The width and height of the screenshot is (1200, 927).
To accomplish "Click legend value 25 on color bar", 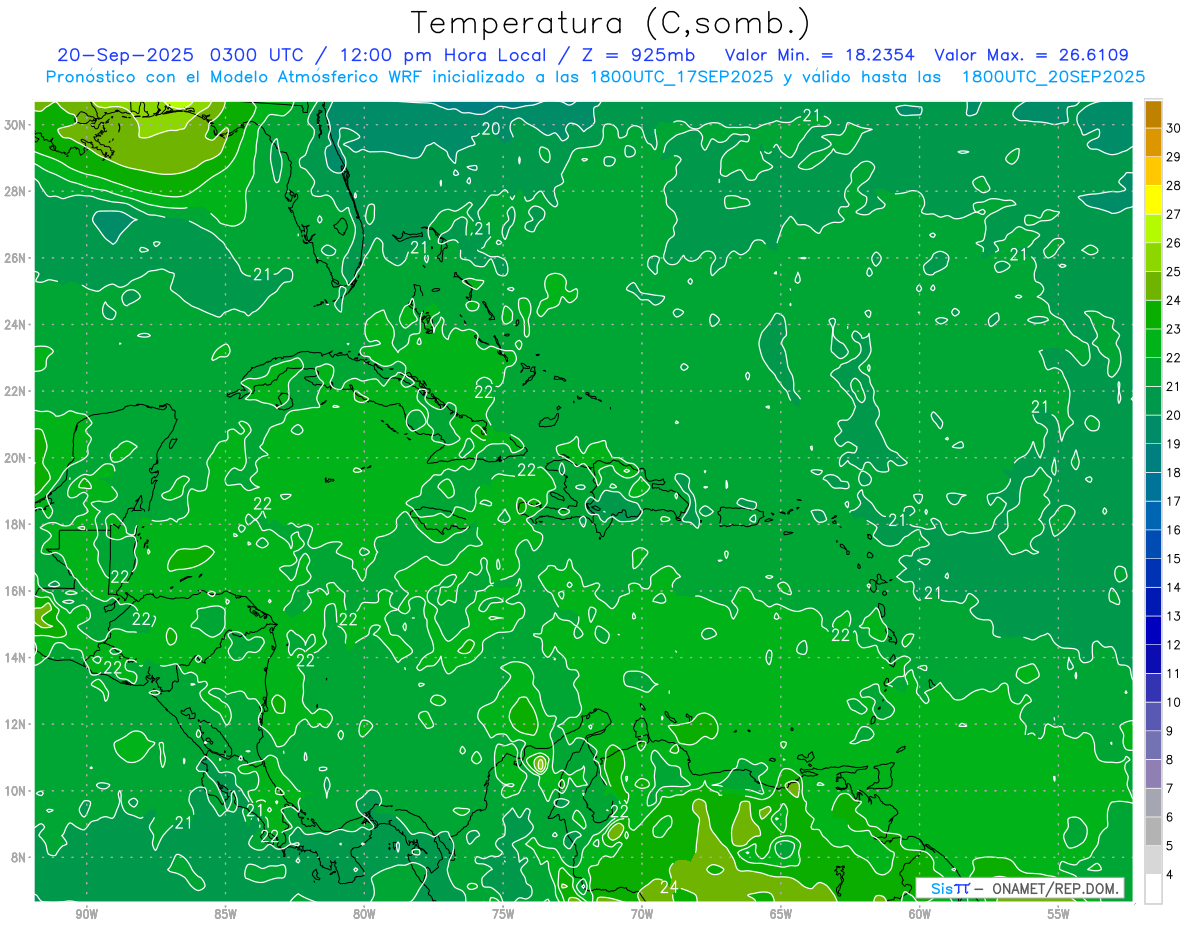I will (1174, 271).
